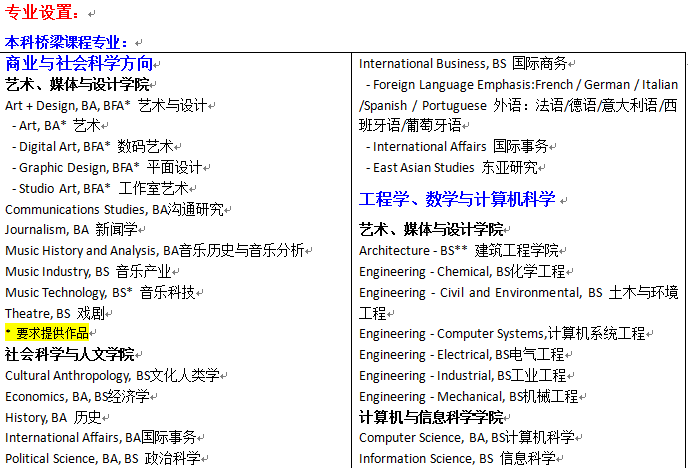Click the Communications Studies, BA 沟通研究 line
This screenshot has height=468, width=688.
click(114, 209)
